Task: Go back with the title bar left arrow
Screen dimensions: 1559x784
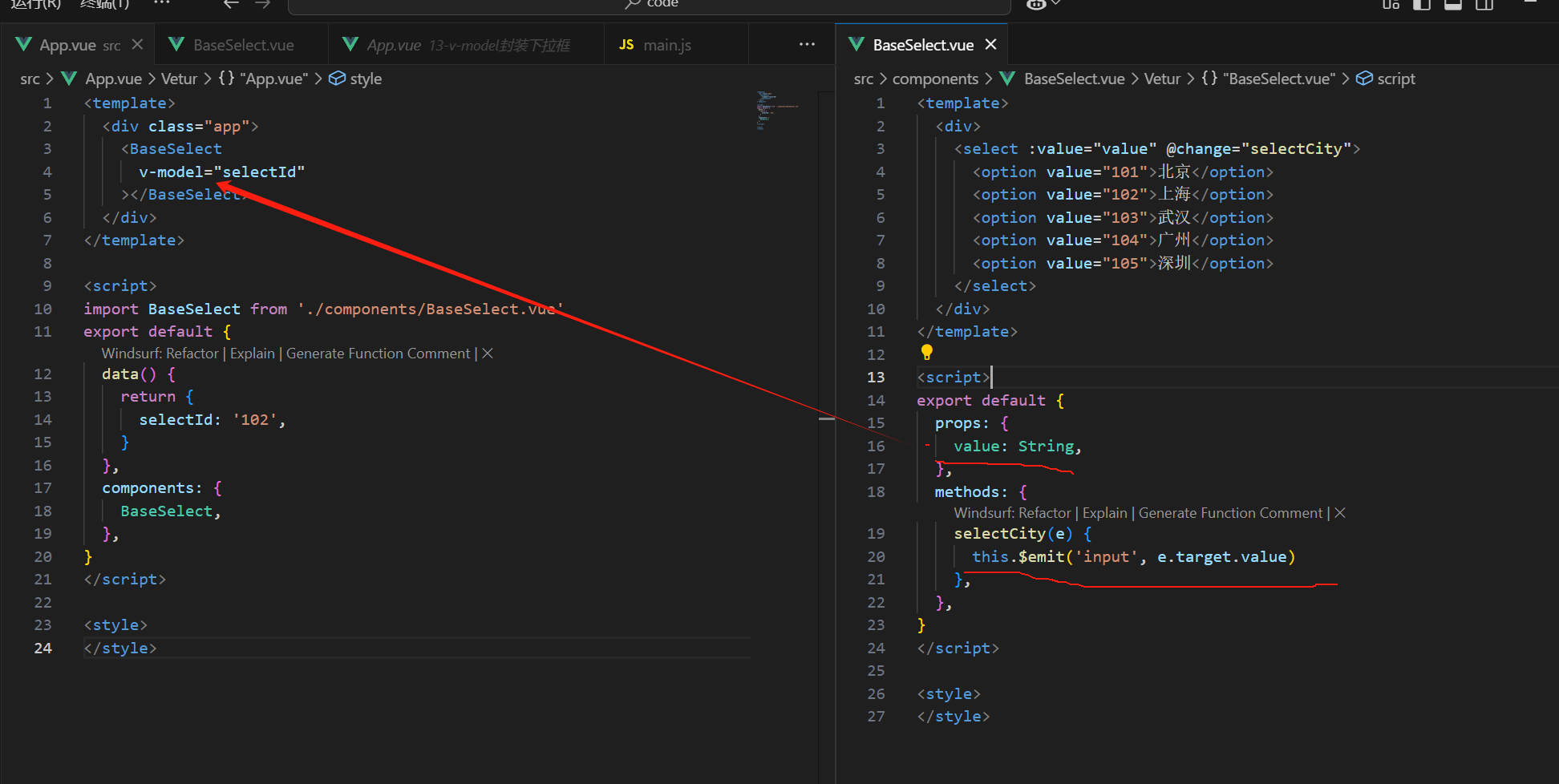Action: click(231, 4)
